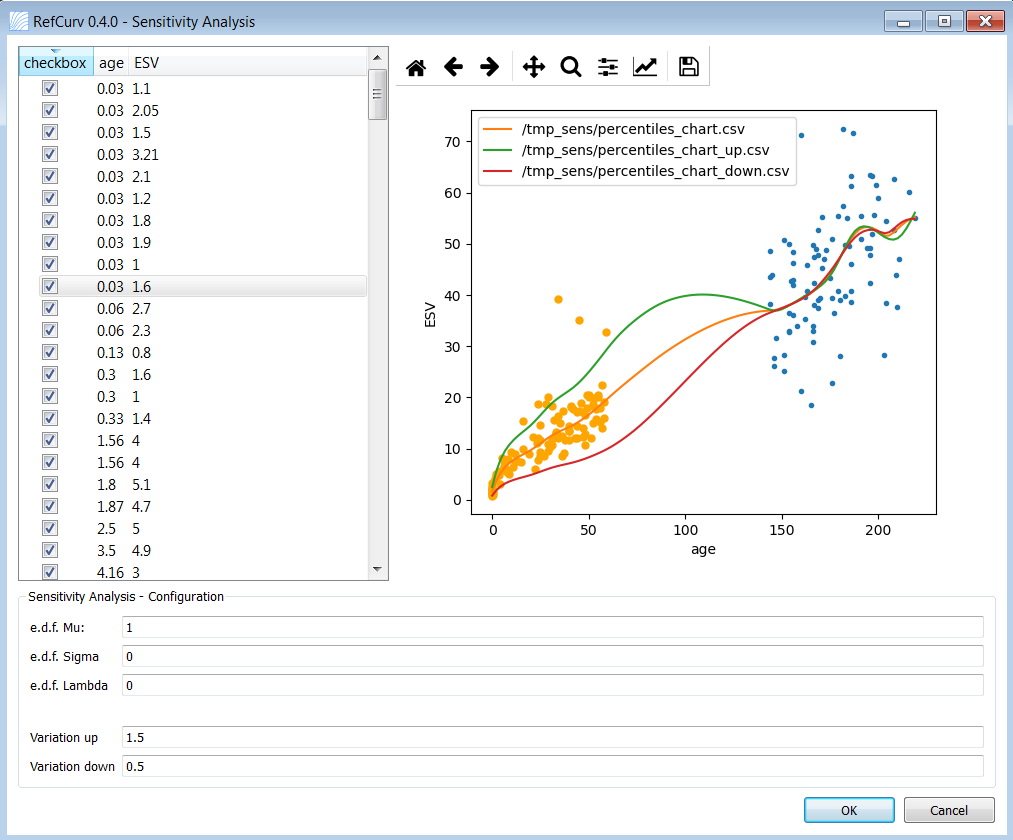Select the age 4.16 cell
The width and height of the screenshot is (1013, 840).
110,572
